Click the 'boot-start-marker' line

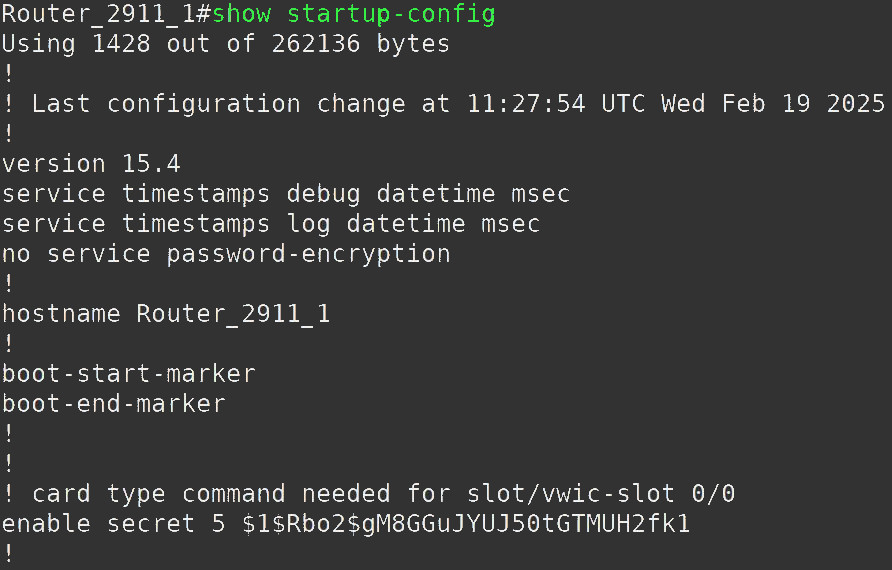[x=129, y=374]
